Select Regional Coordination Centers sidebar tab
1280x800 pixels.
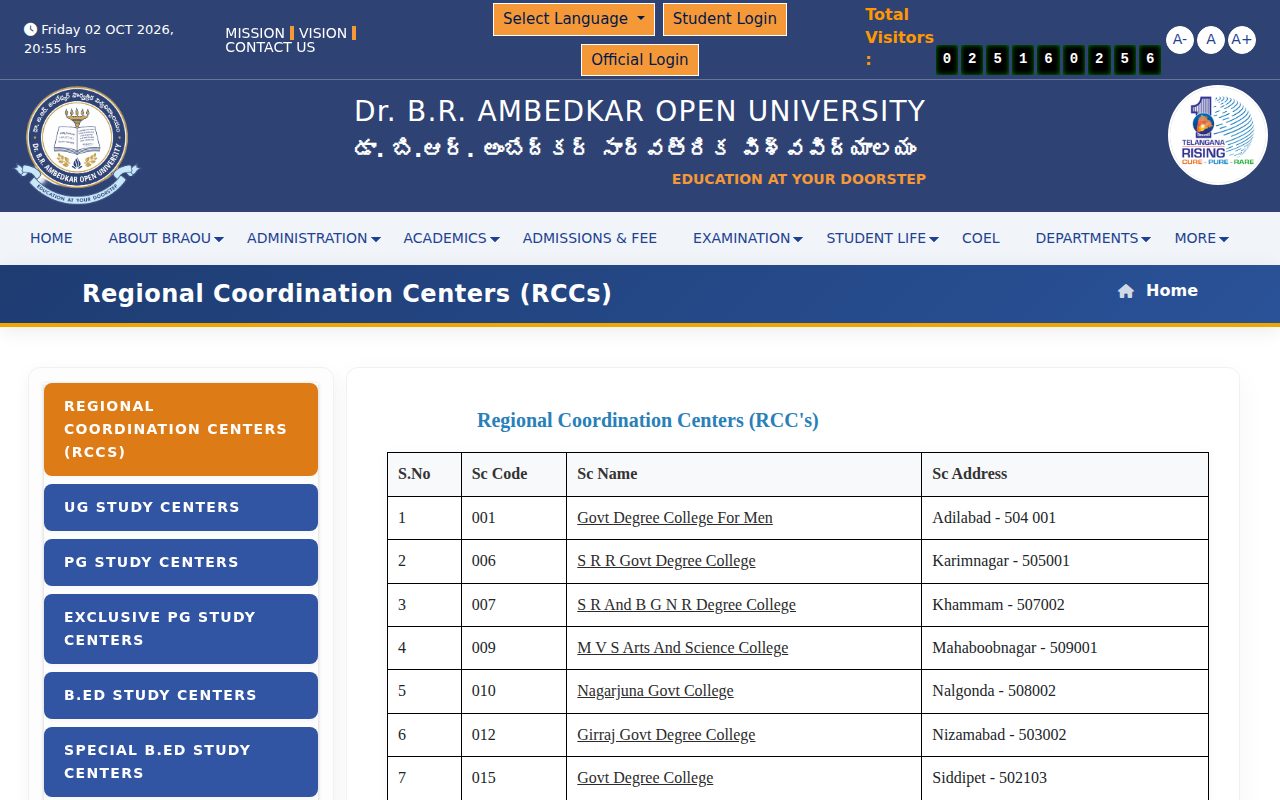(x=181, y=429)
